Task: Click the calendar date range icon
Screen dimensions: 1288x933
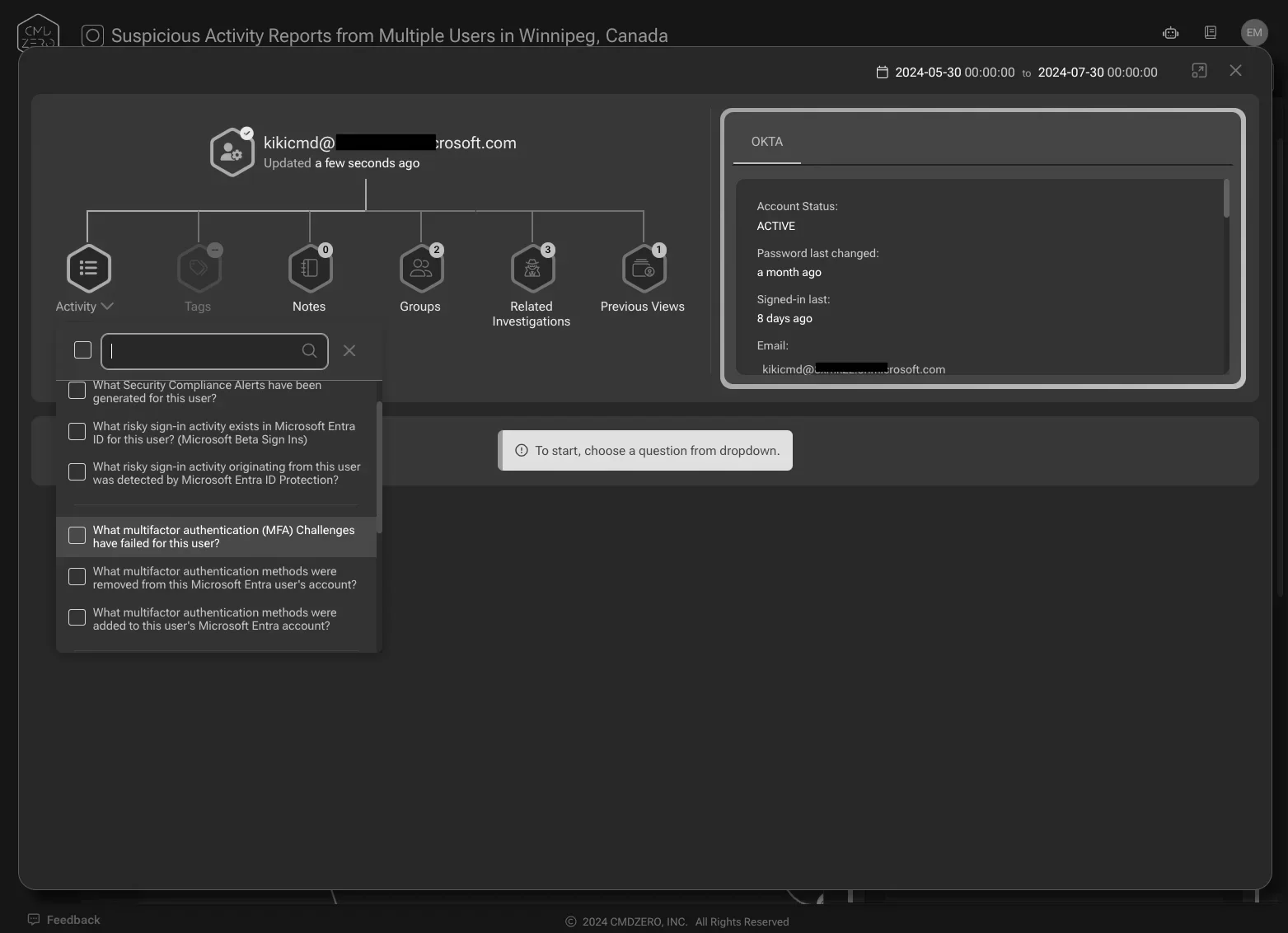Action: (882, 73)
